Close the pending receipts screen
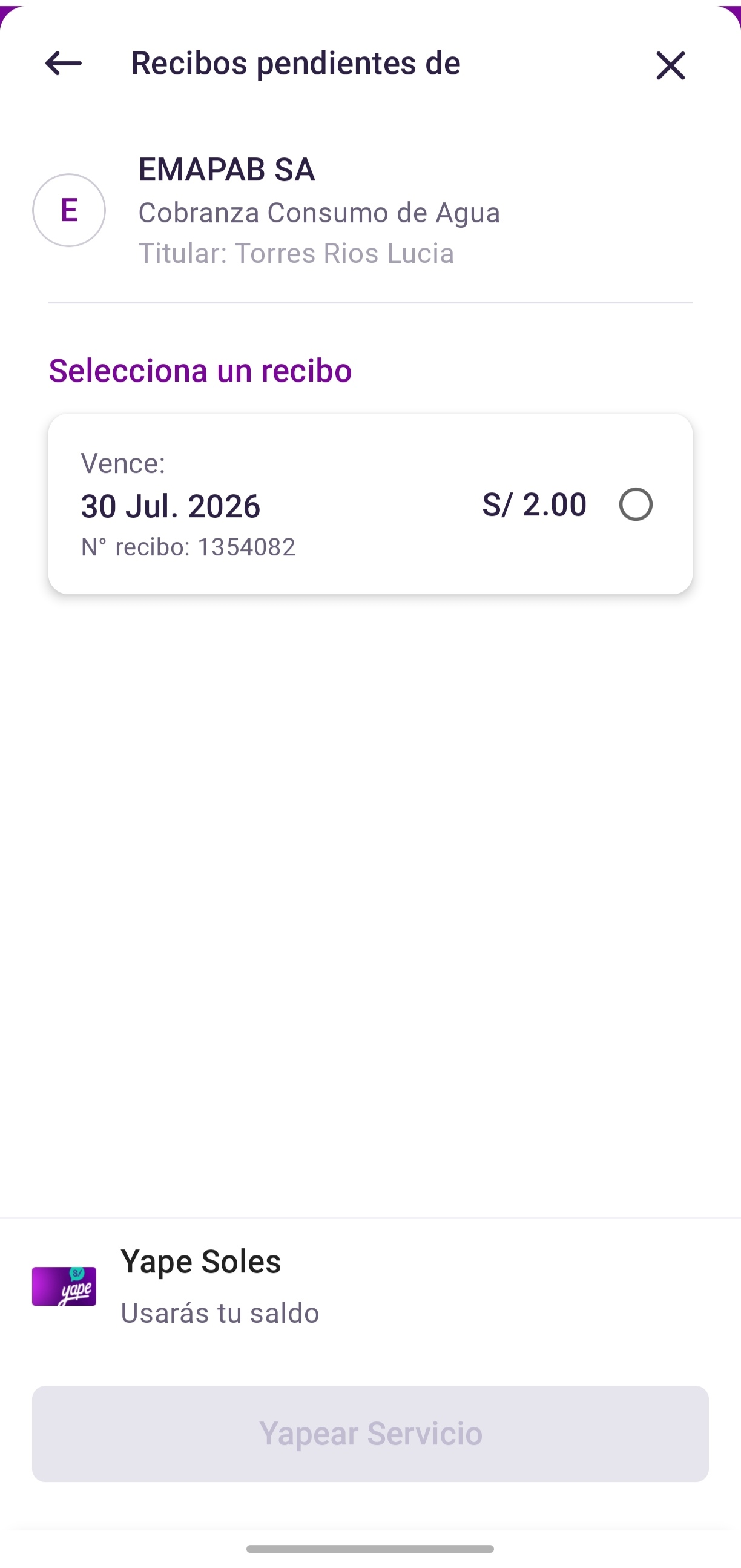741x1568 pixels. pyautogui.click(x=670, y=65)
